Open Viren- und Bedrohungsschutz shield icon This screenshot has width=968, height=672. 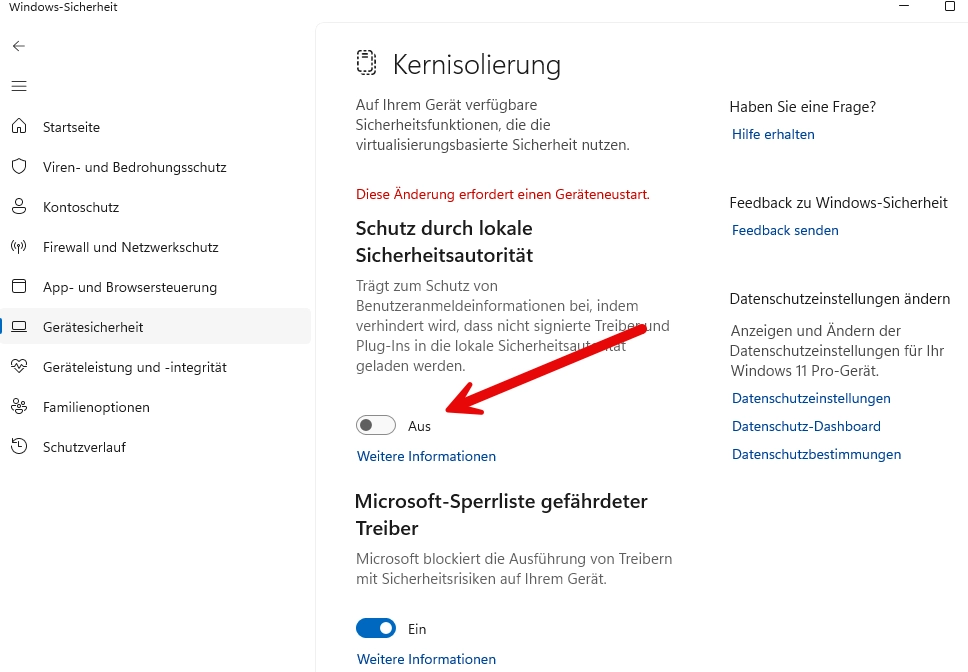(18, 167)
